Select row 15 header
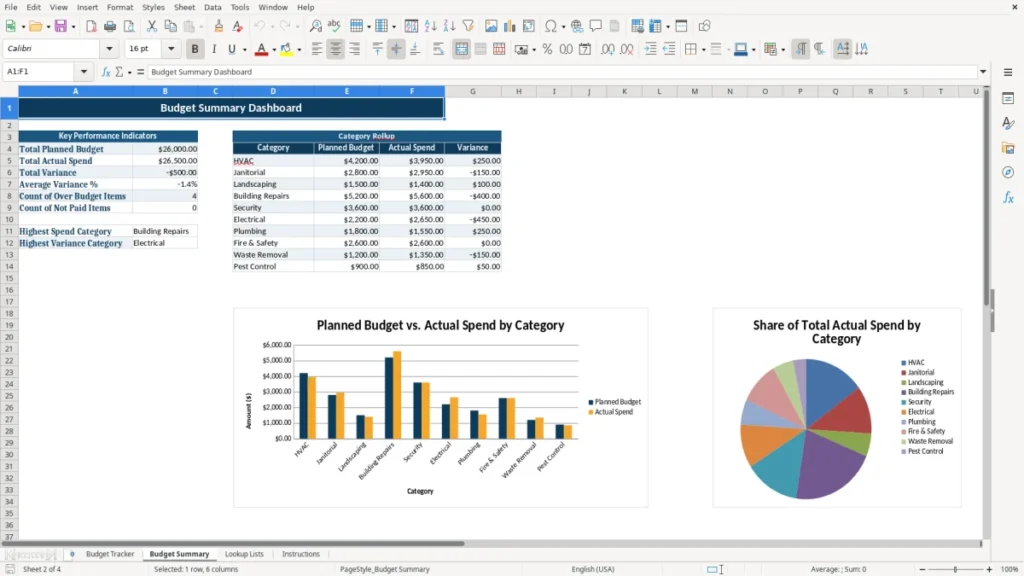 pos(9,278)
